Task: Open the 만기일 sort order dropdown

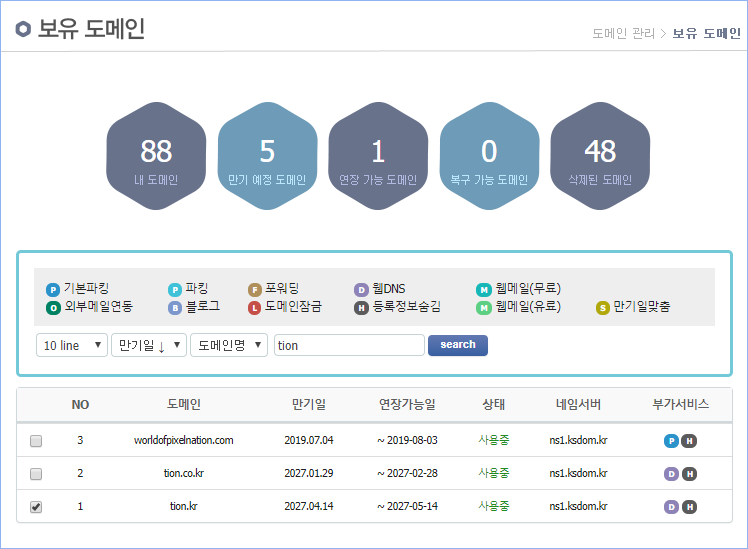Action: coord(149,345)
